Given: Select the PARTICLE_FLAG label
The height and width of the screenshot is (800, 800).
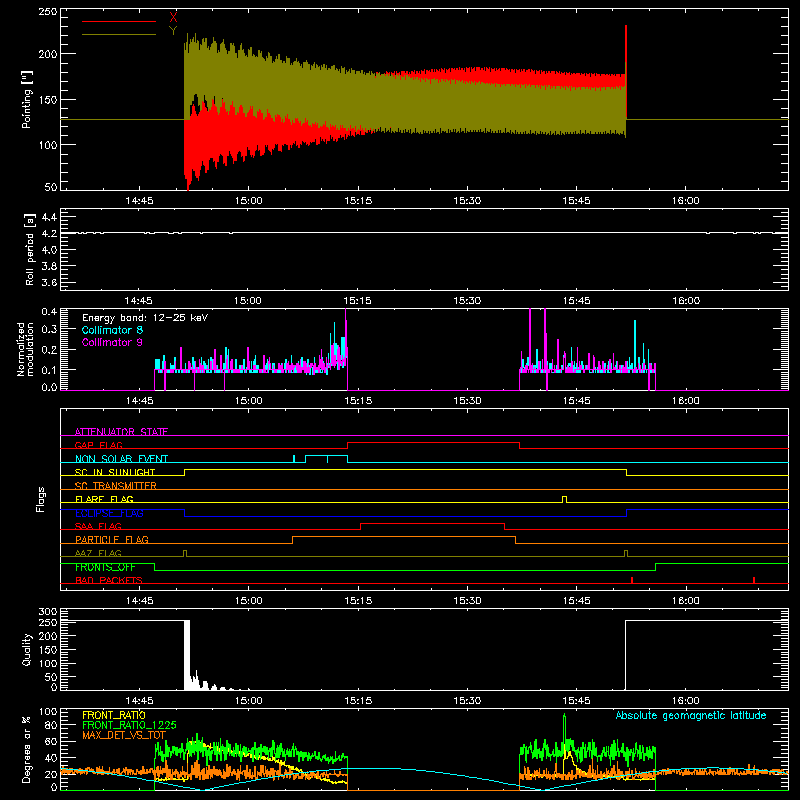Looking at the screenshot, I should click(x=112, y=539).
